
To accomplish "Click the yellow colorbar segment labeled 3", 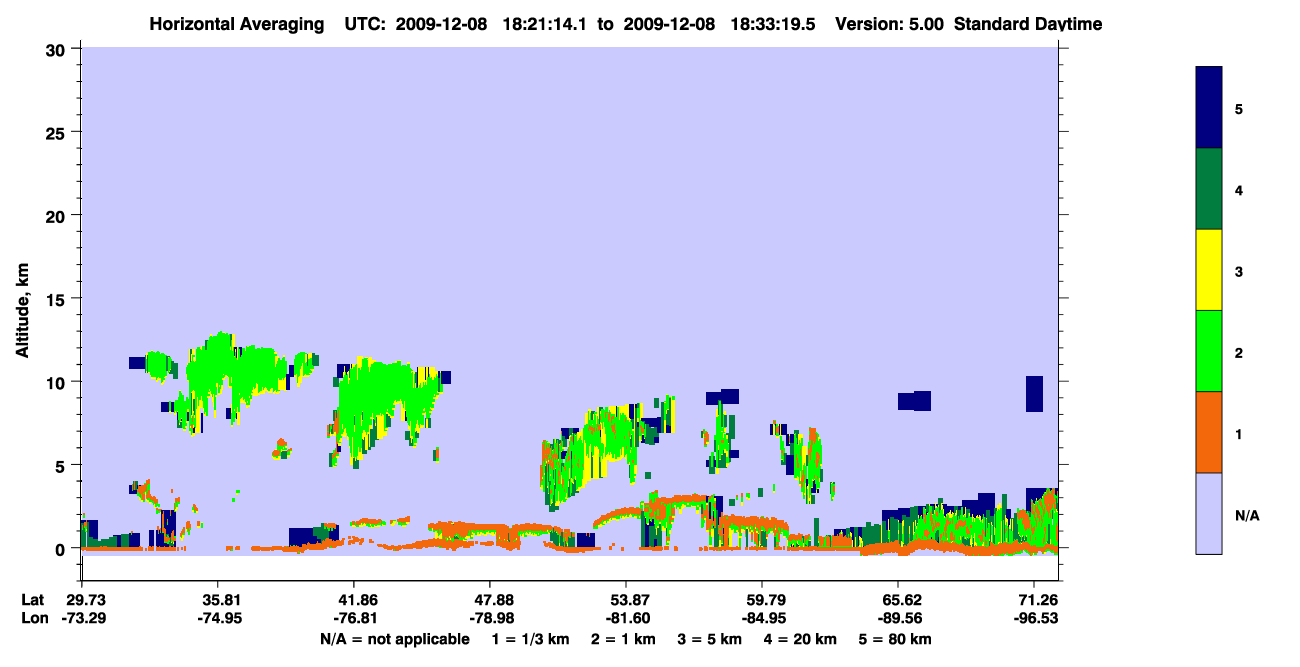I will click(x=1209, y=270).
